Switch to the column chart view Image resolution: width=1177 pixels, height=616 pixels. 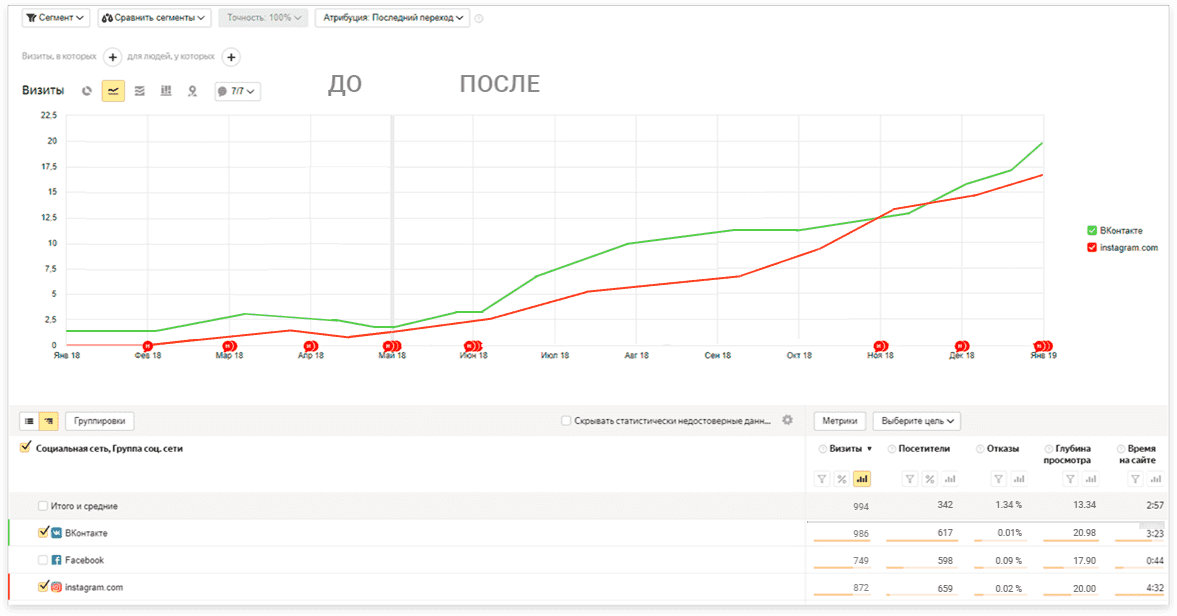(x=166, y=90)
